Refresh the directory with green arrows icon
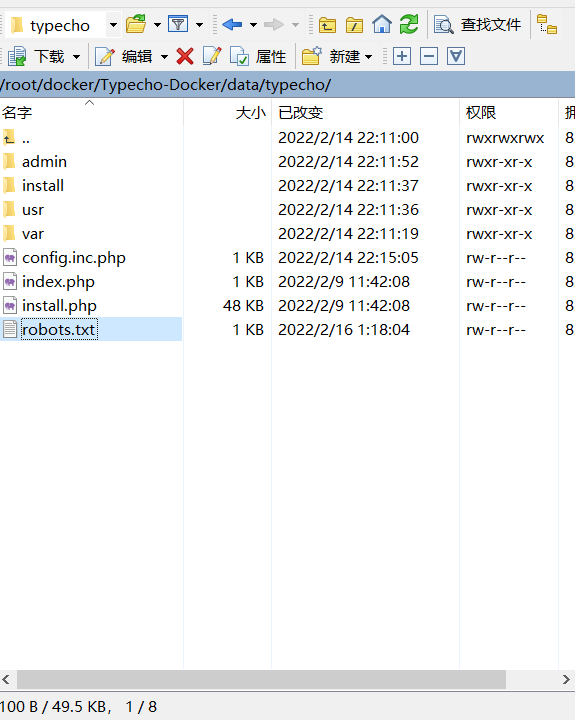Viewport: 575px width, 720px height. [x=409, y=24]
